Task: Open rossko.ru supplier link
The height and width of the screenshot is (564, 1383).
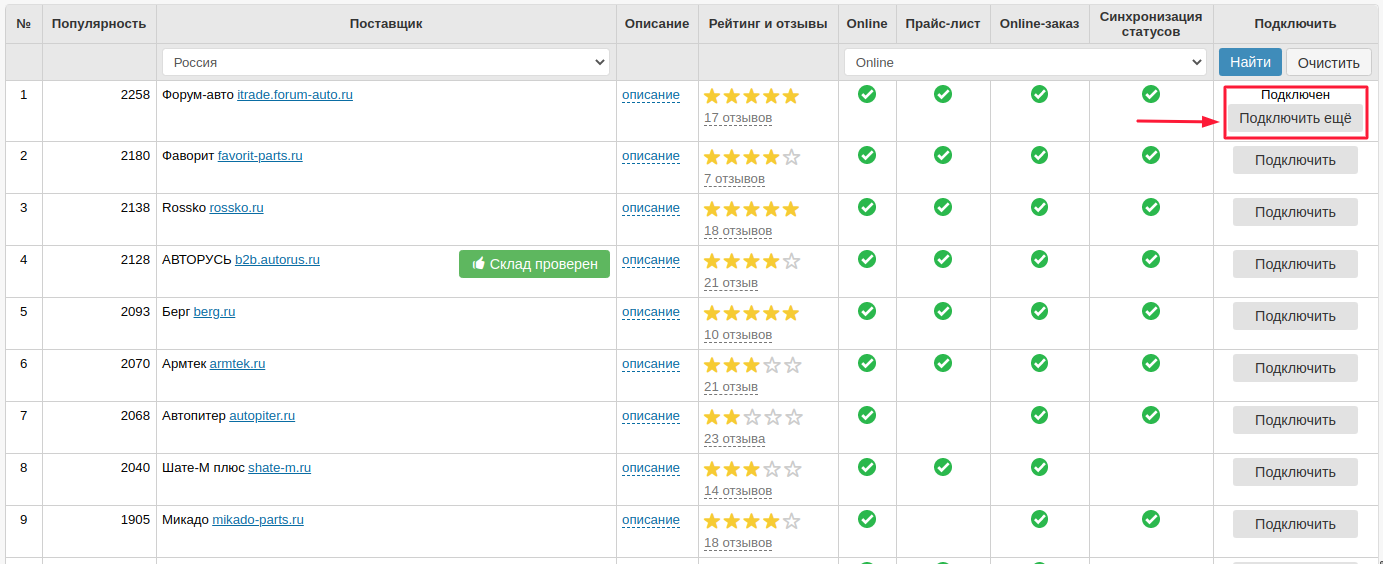Action: [x=237, y=208]
